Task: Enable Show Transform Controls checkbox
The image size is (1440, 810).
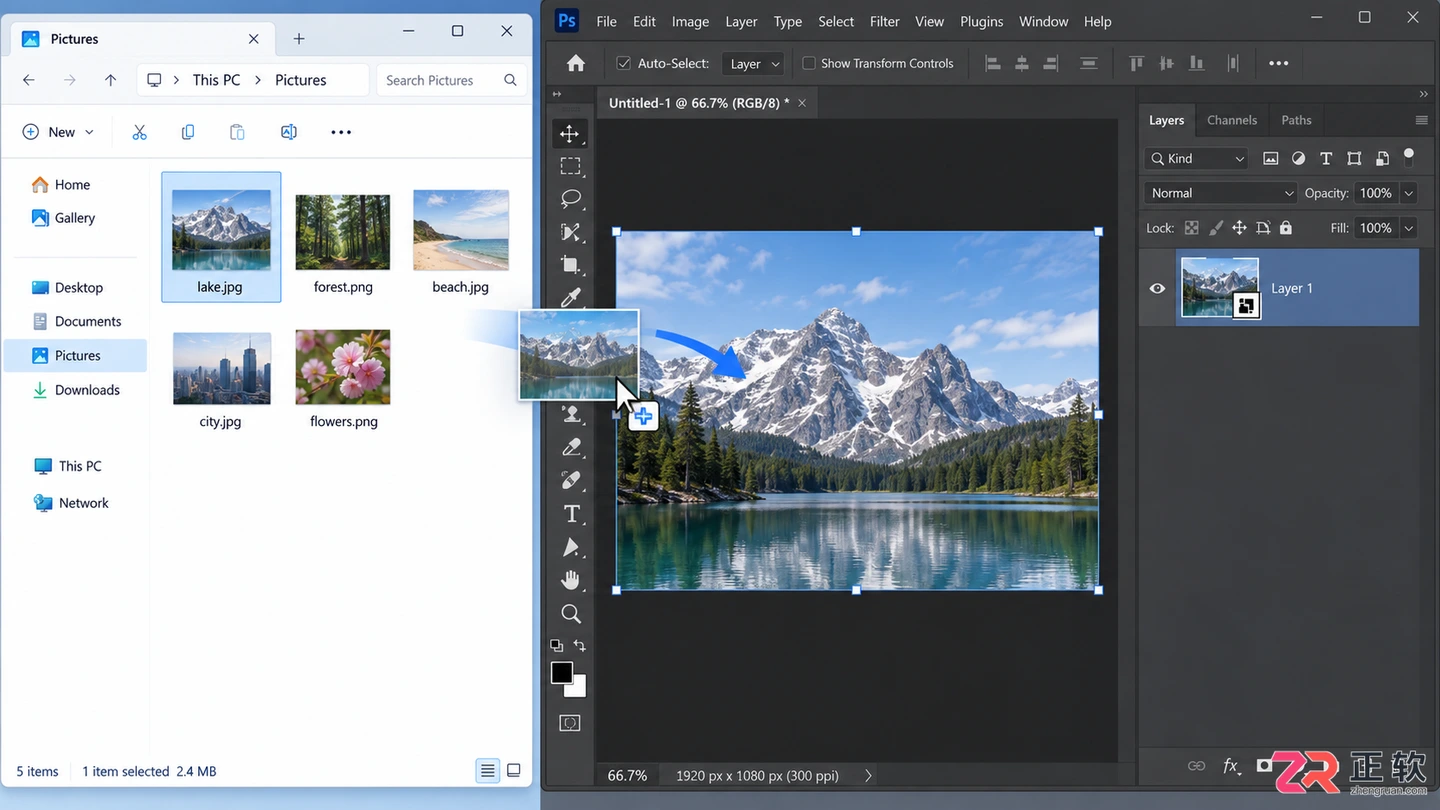Action: coord(809,63)
